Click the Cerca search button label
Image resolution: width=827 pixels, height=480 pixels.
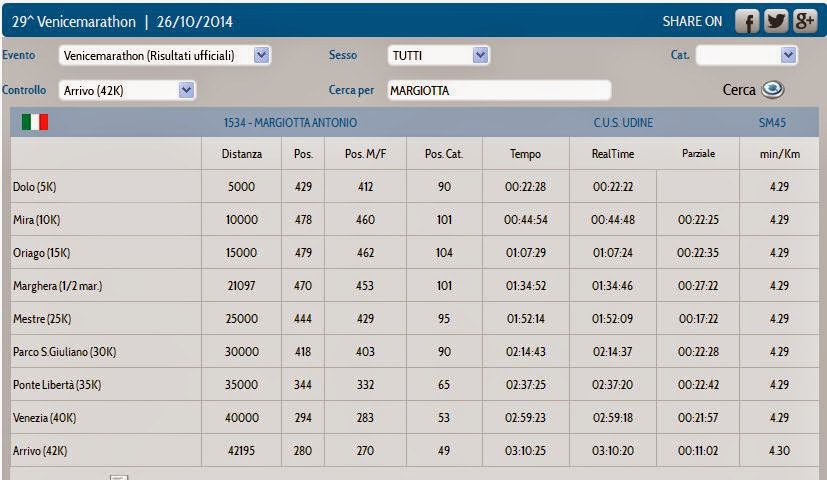pos(739,90)
